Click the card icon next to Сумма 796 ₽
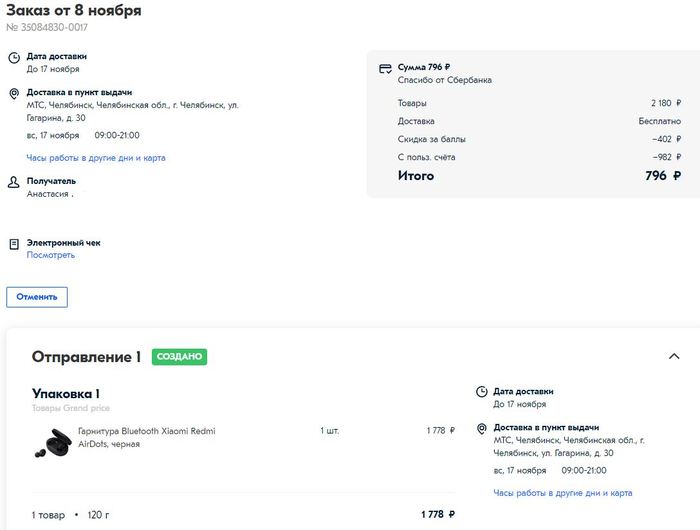This screenshot has width=700, height=530. (x=385, y=68)
